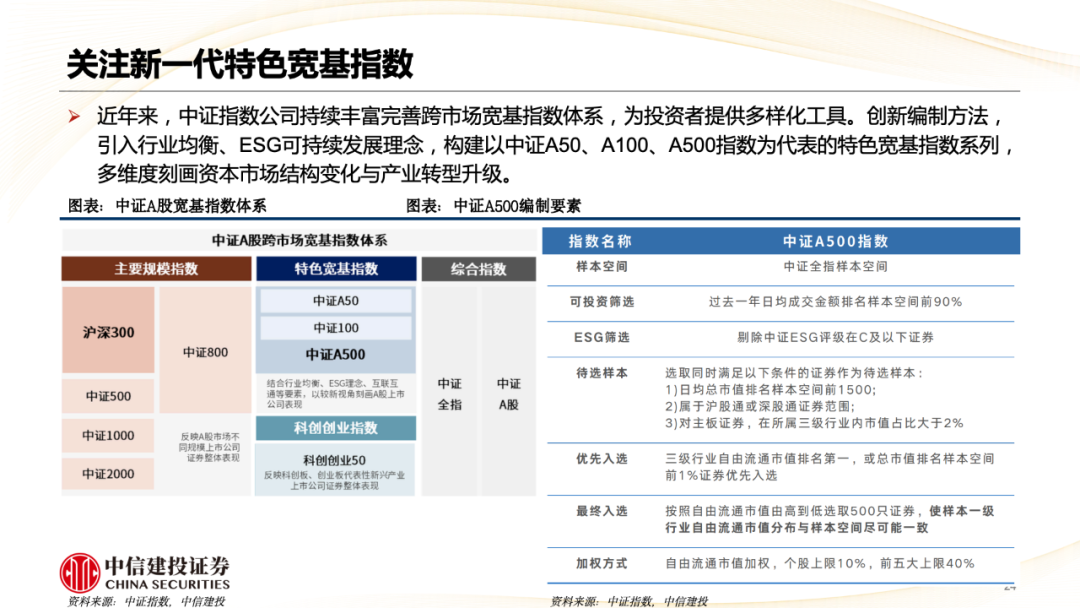This screenshot has height=608, width=1080.
Task: Click 资料来源 note under the right table
Action: point(629,601)
